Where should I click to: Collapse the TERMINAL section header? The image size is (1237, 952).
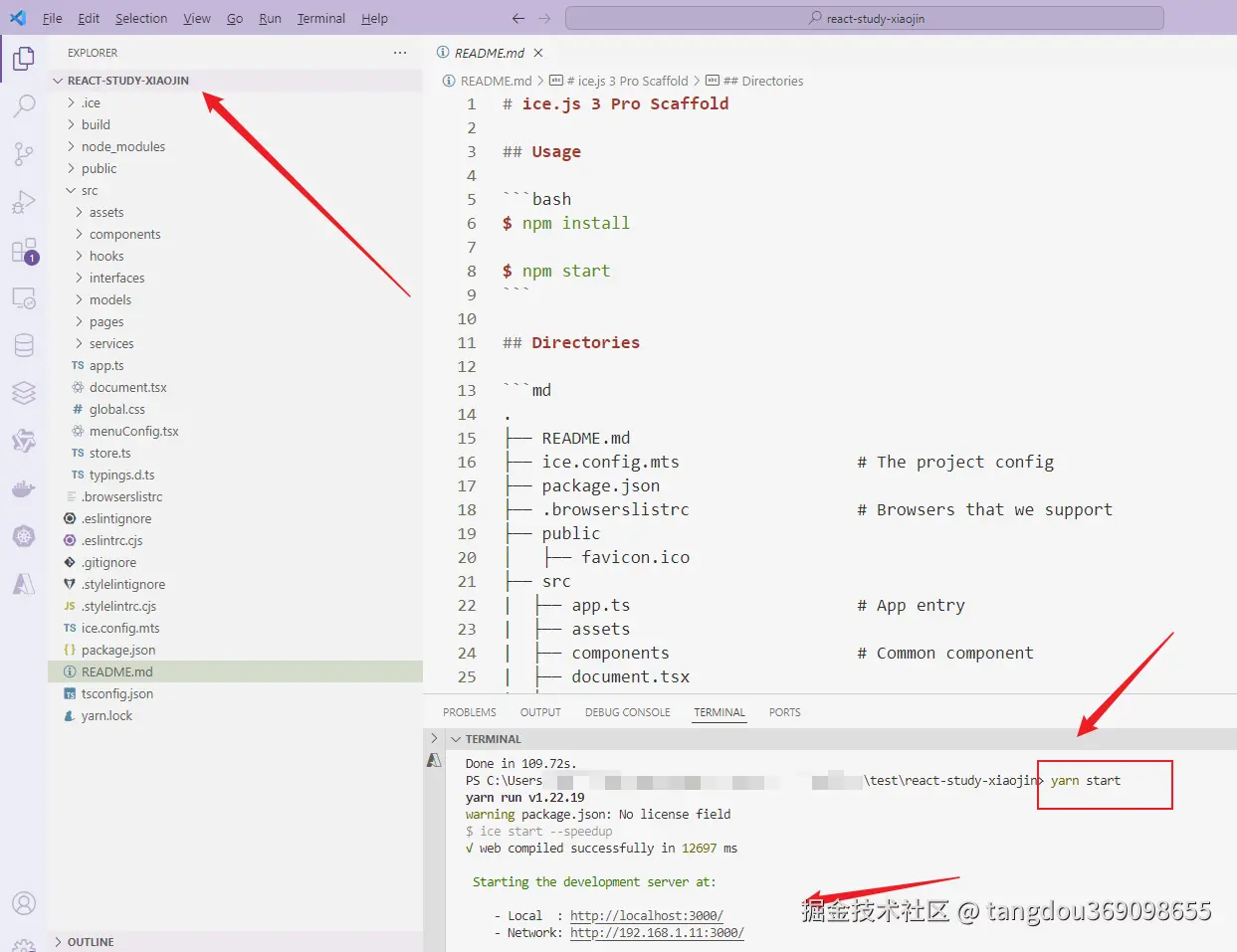[841, 739]
